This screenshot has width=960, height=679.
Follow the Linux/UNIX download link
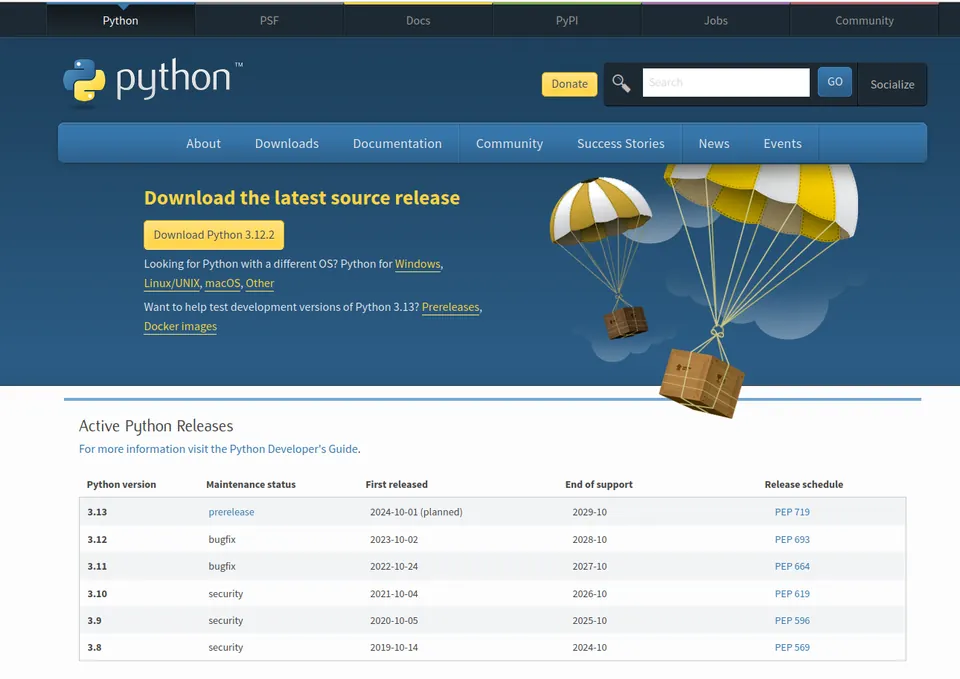tap(171, 283)
